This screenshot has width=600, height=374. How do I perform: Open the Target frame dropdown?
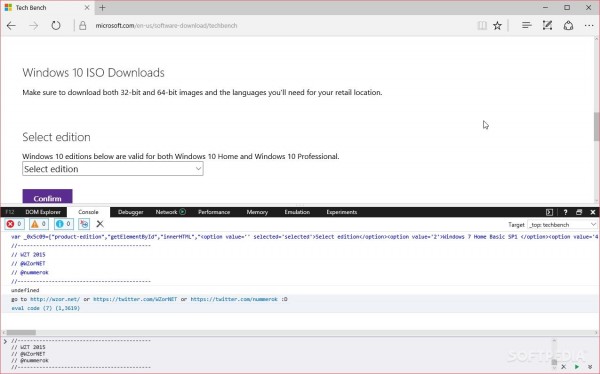(x=562, y=224)
